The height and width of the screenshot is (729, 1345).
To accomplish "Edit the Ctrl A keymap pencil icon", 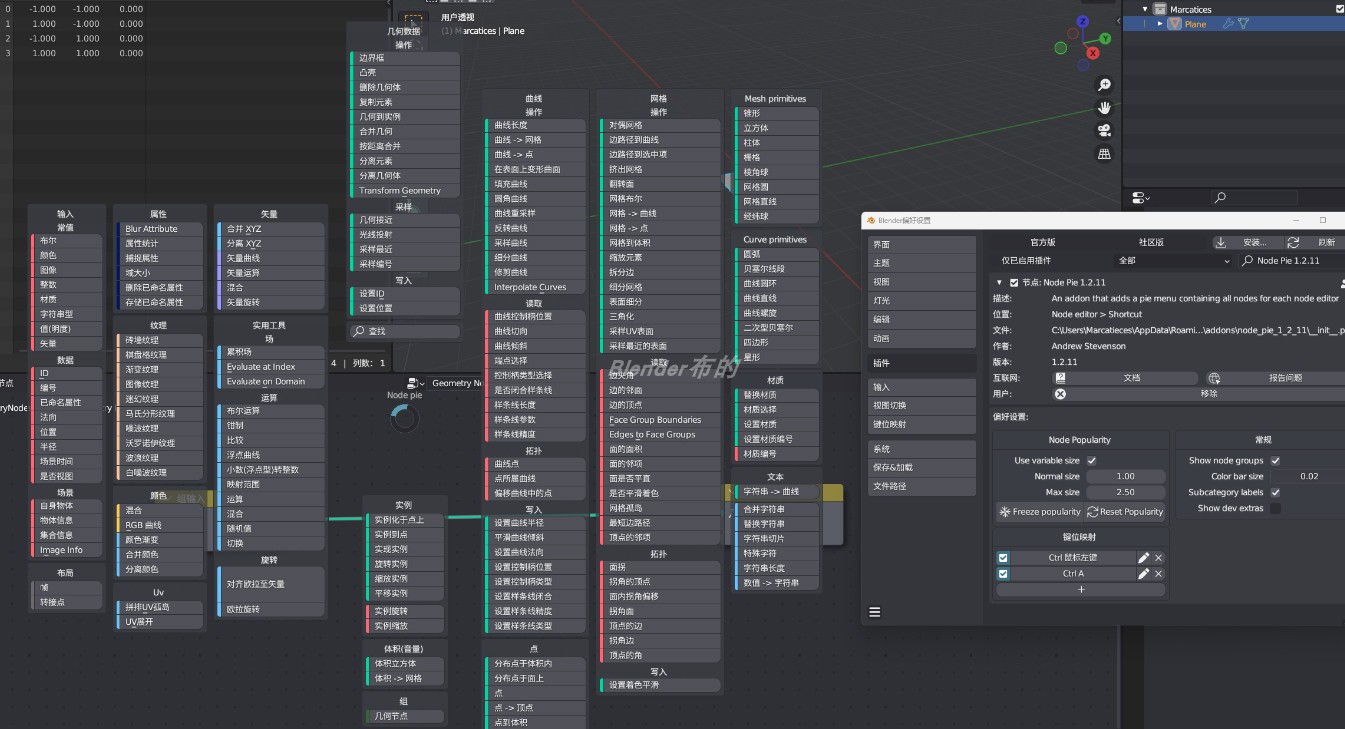I will (x=1143, y=574).
